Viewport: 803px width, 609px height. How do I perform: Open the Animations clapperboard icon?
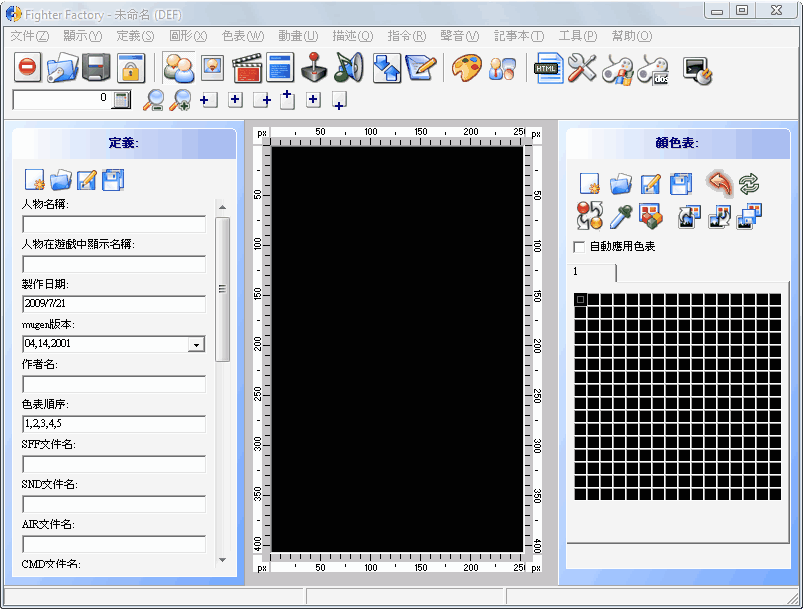(x=247, y=67)
